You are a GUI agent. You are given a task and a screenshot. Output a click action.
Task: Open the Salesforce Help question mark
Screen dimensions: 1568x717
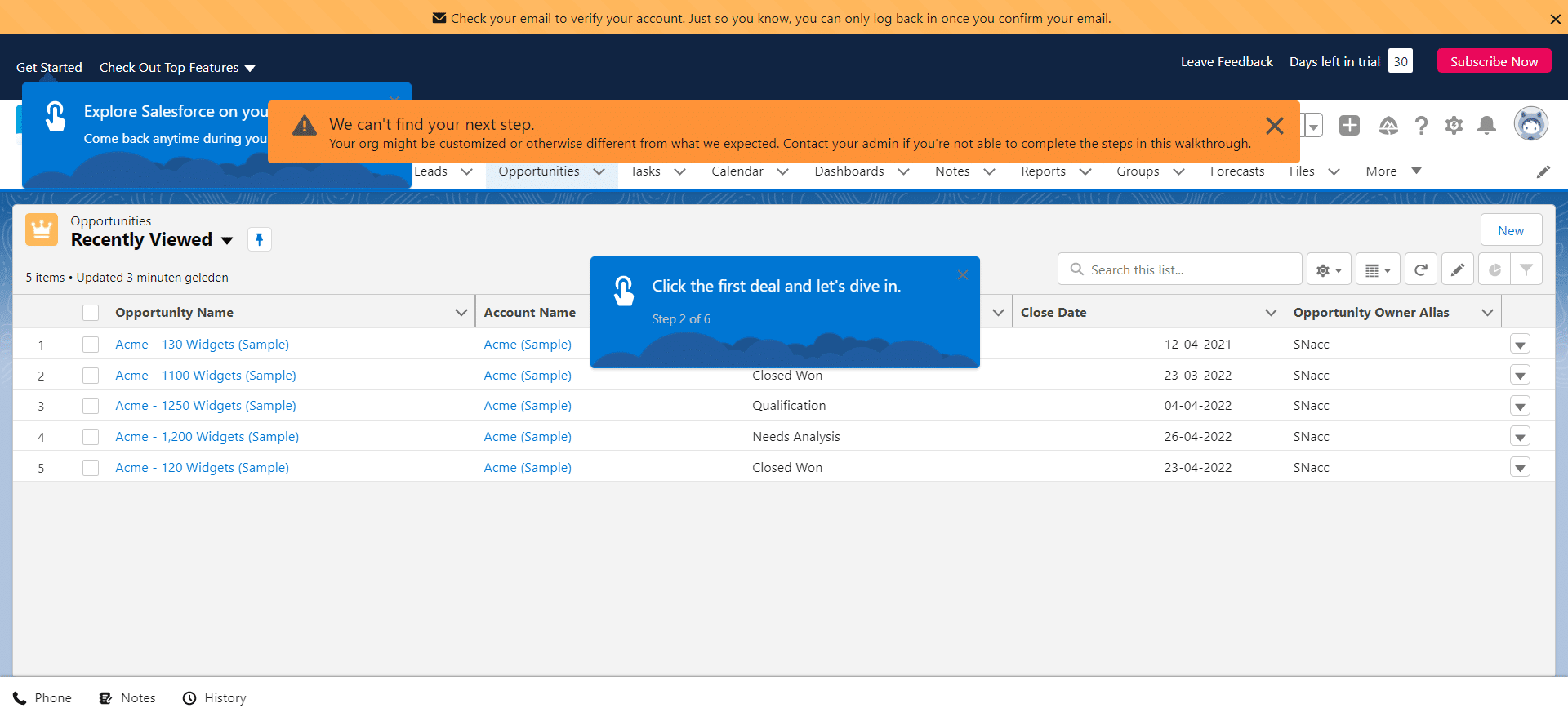click(x=1421, y=125)
